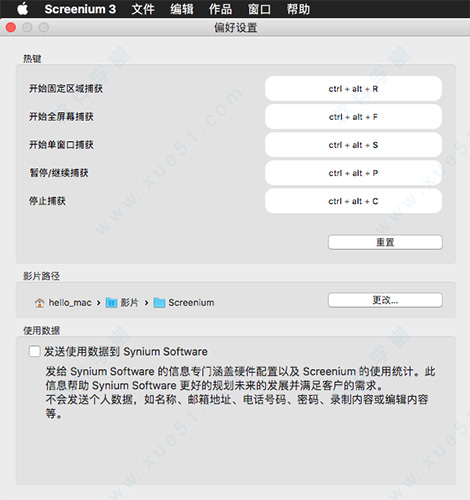Image resolution: width=470 pixels, height=500 pixels.
Task: Click the 更改... movie path button
Action: click(385, 300)
